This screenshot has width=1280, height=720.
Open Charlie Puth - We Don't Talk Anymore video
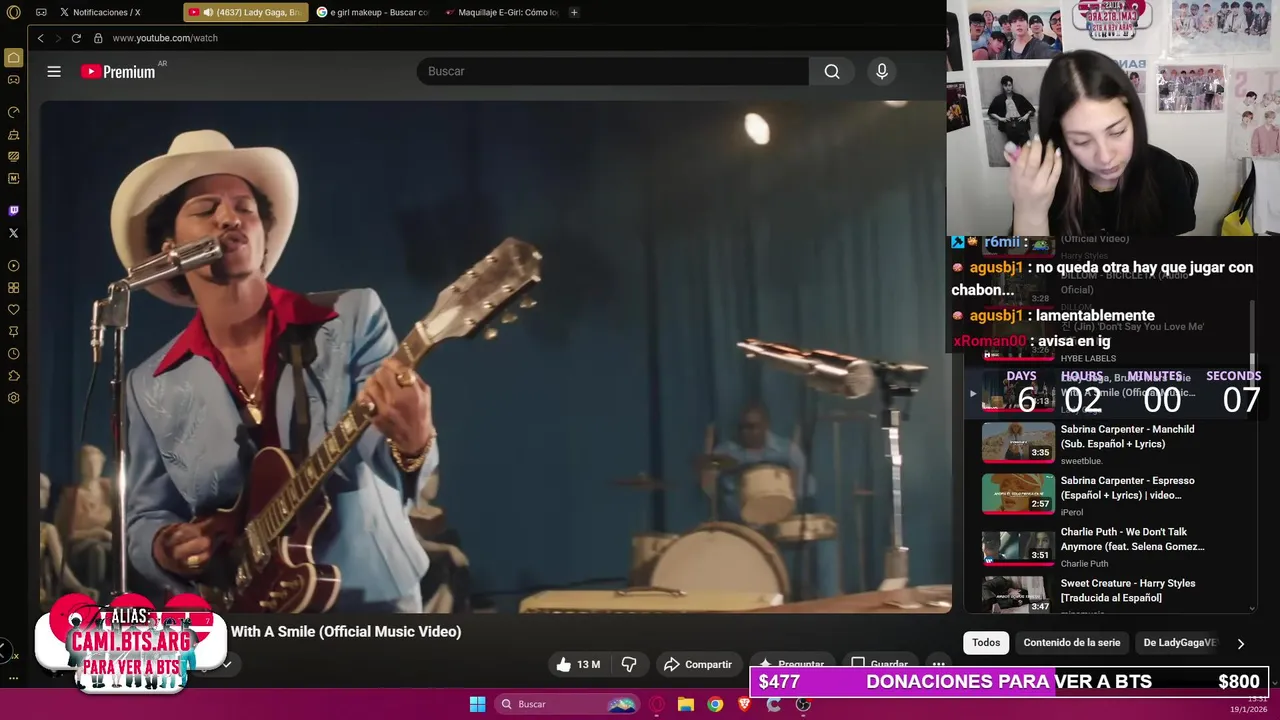pyautogui.click(x=1095, y=546)
